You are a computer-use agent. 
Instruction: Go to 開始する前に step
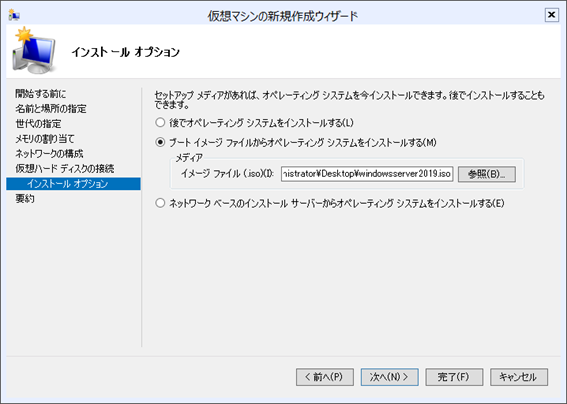tap(40, 94)
